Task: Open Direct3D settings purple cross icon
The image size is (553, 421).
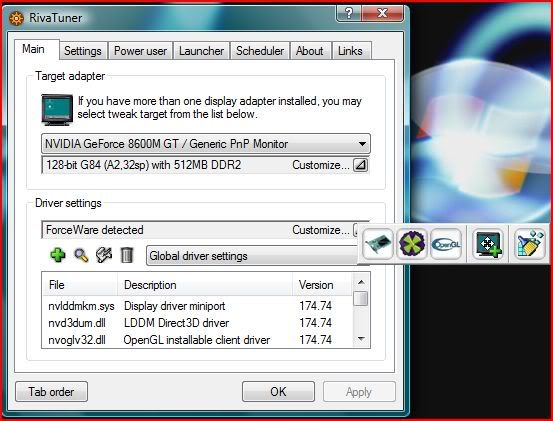Action: tap(412, 244)
